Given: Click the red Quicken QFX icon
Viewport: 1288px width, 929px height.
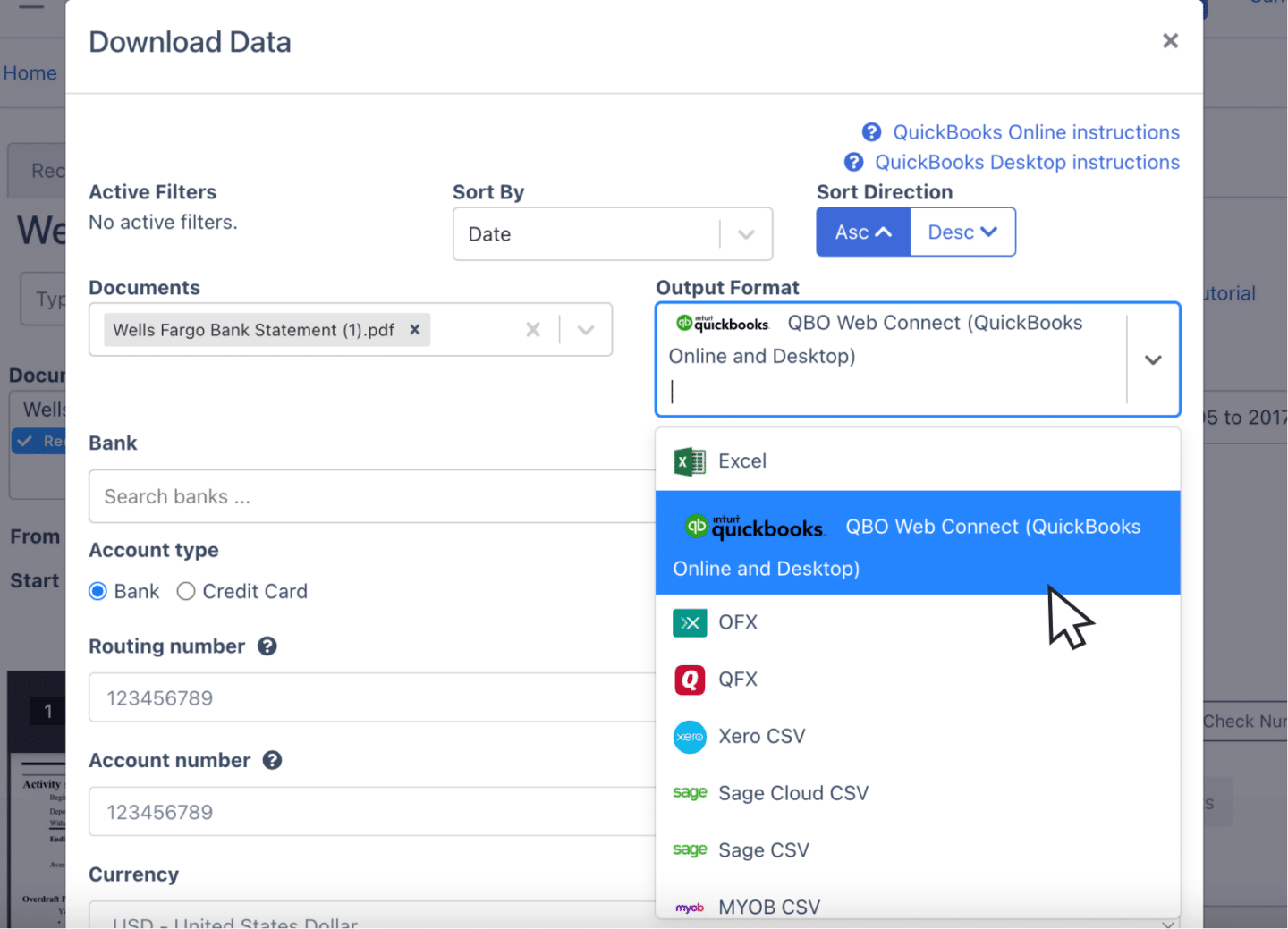Looking at the screenshot, I should 690,680.
